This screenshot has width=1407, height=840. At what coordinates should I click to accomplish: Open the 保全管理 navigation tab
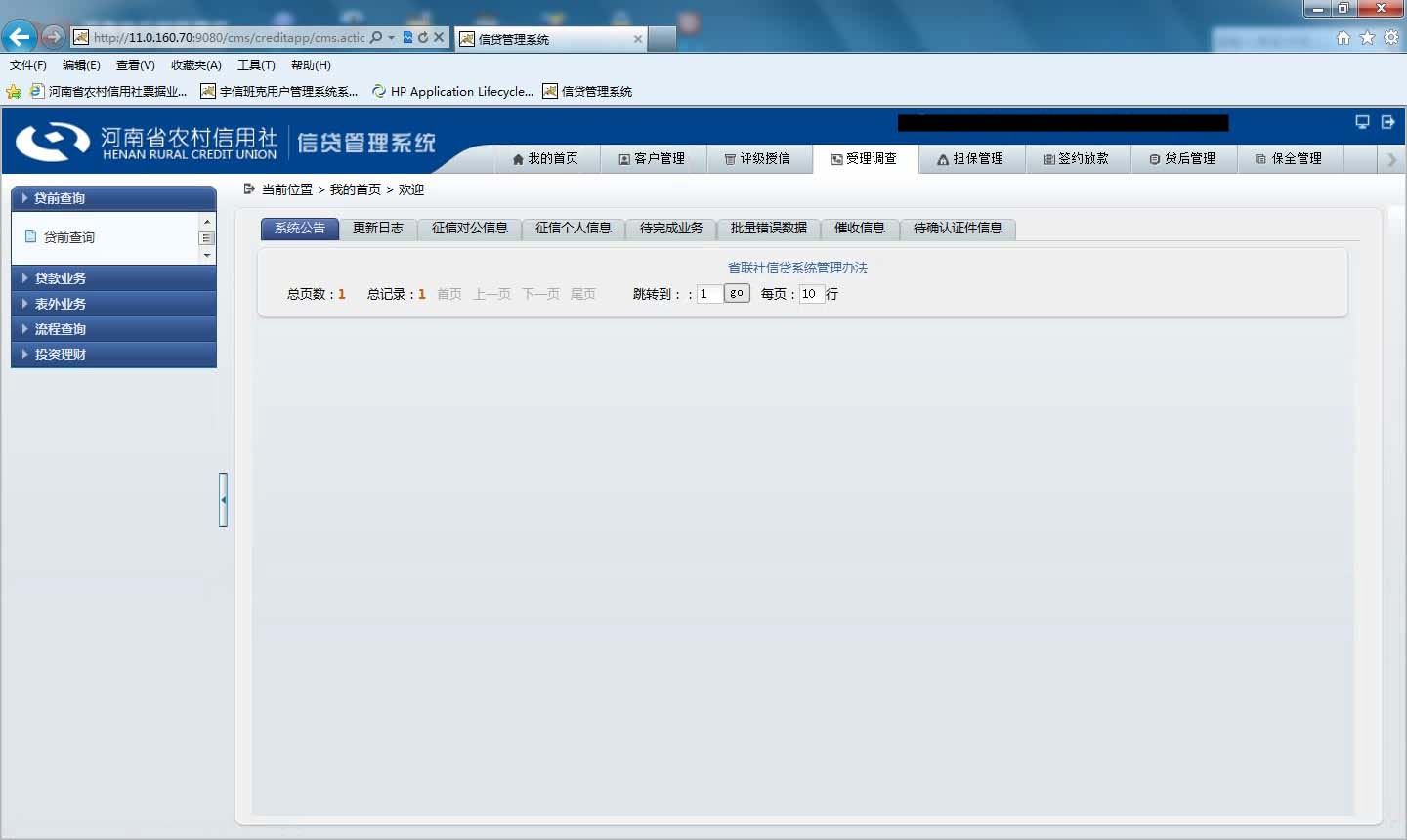tap(1290, 158)
